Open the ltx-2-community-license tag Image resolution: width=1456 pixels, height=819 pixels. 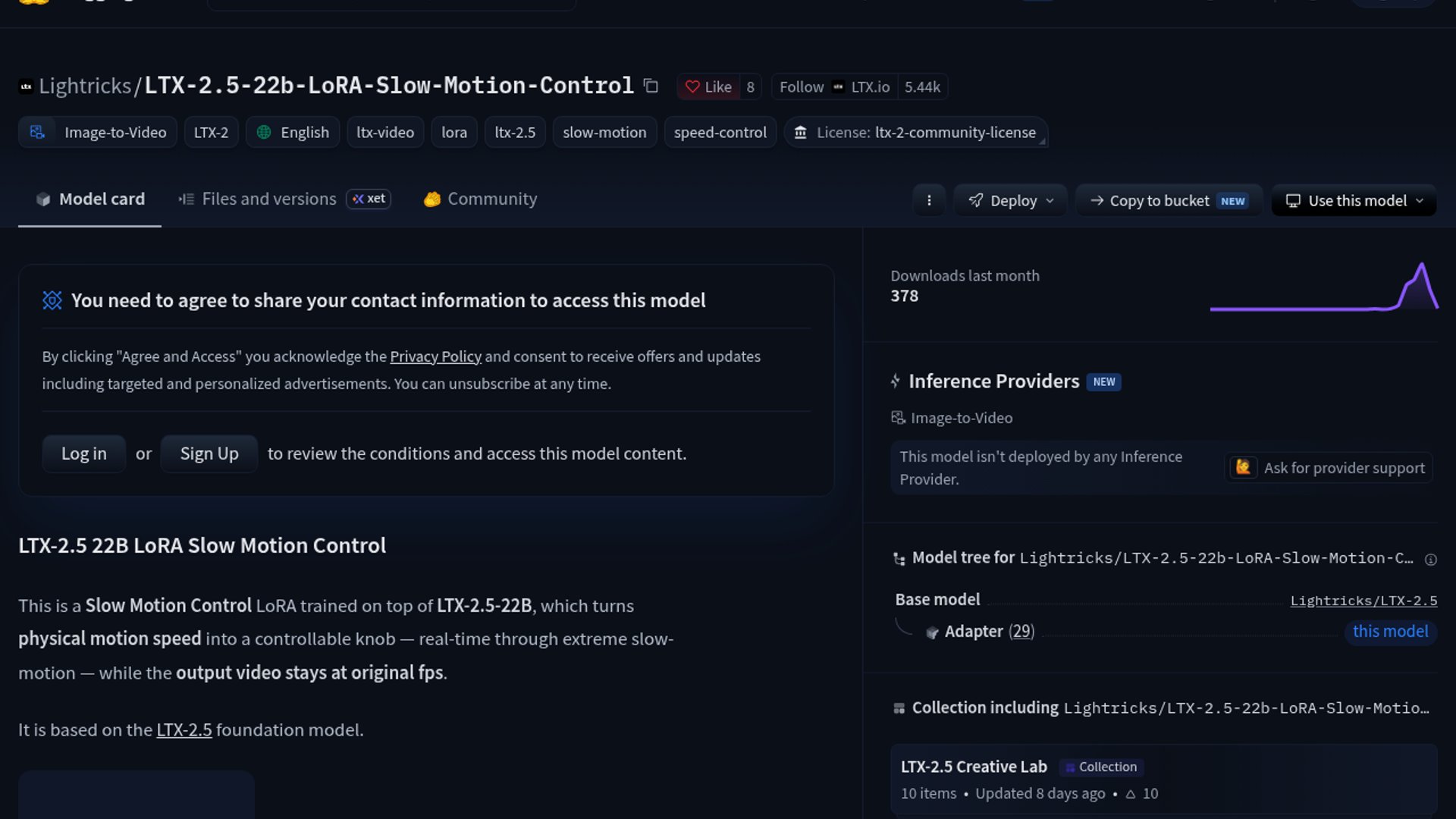[x=916, y=132]
